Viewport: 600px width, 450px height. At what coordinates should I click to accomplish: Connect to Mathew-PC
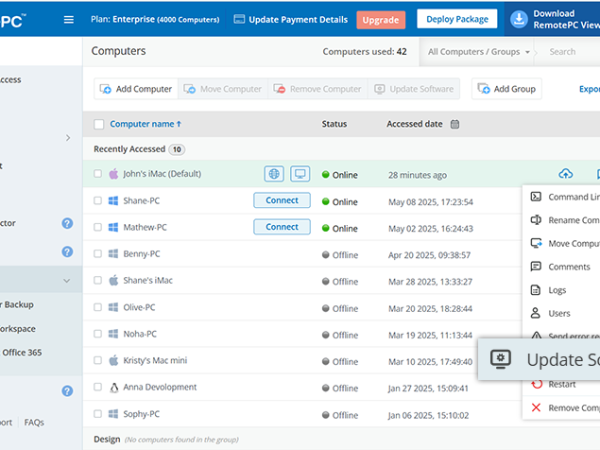click(282, 227)
